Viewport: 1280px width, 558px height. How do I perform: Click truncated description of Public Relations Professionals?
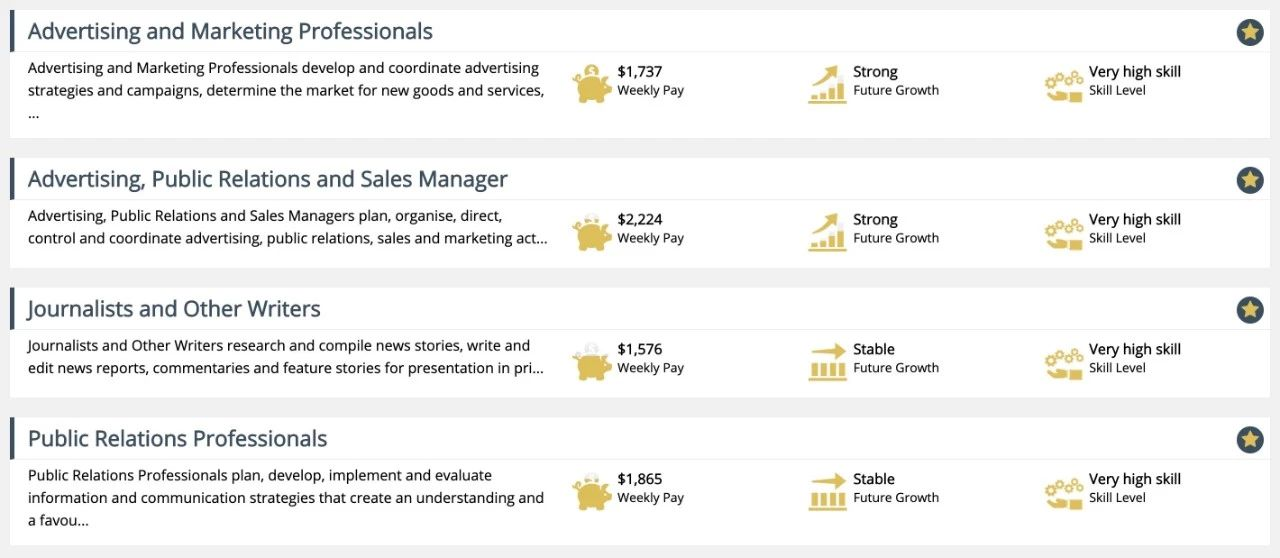[285, 498]
